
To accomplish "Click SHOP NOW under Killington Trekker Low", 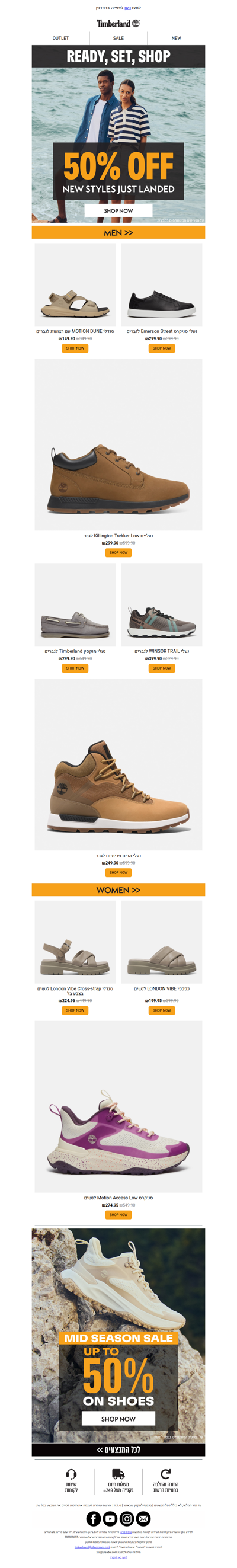I will coord(118,553).
